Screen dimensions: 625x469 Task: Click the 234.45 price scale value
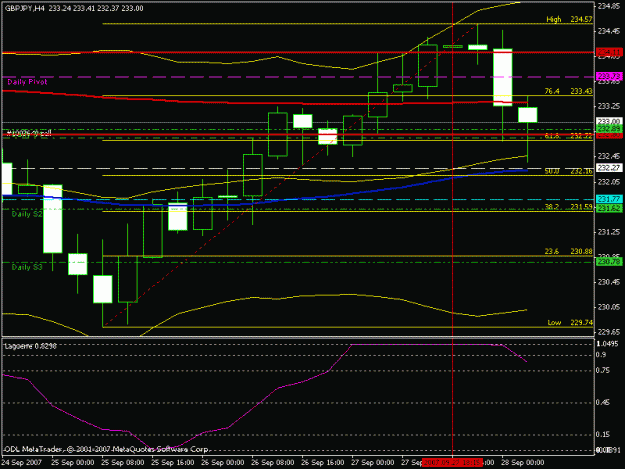609,31
